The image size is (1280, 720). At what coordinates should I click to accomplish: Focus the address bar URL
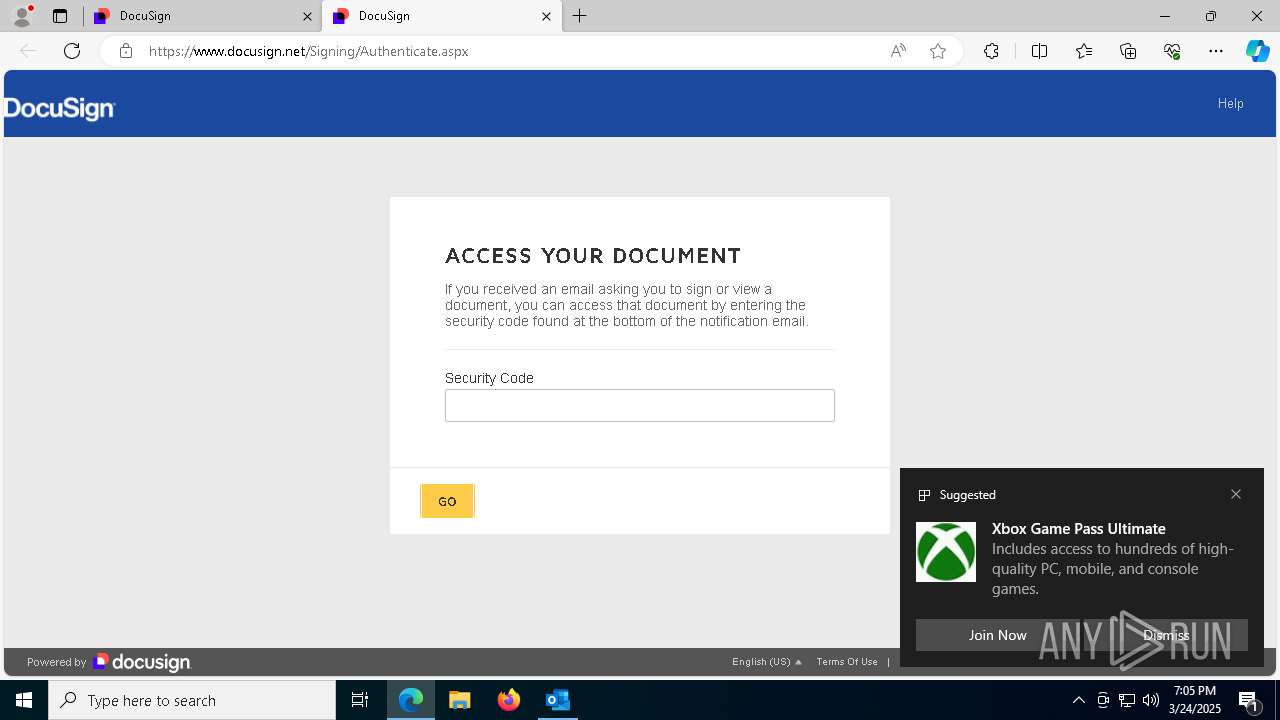(x=309, y=51)
